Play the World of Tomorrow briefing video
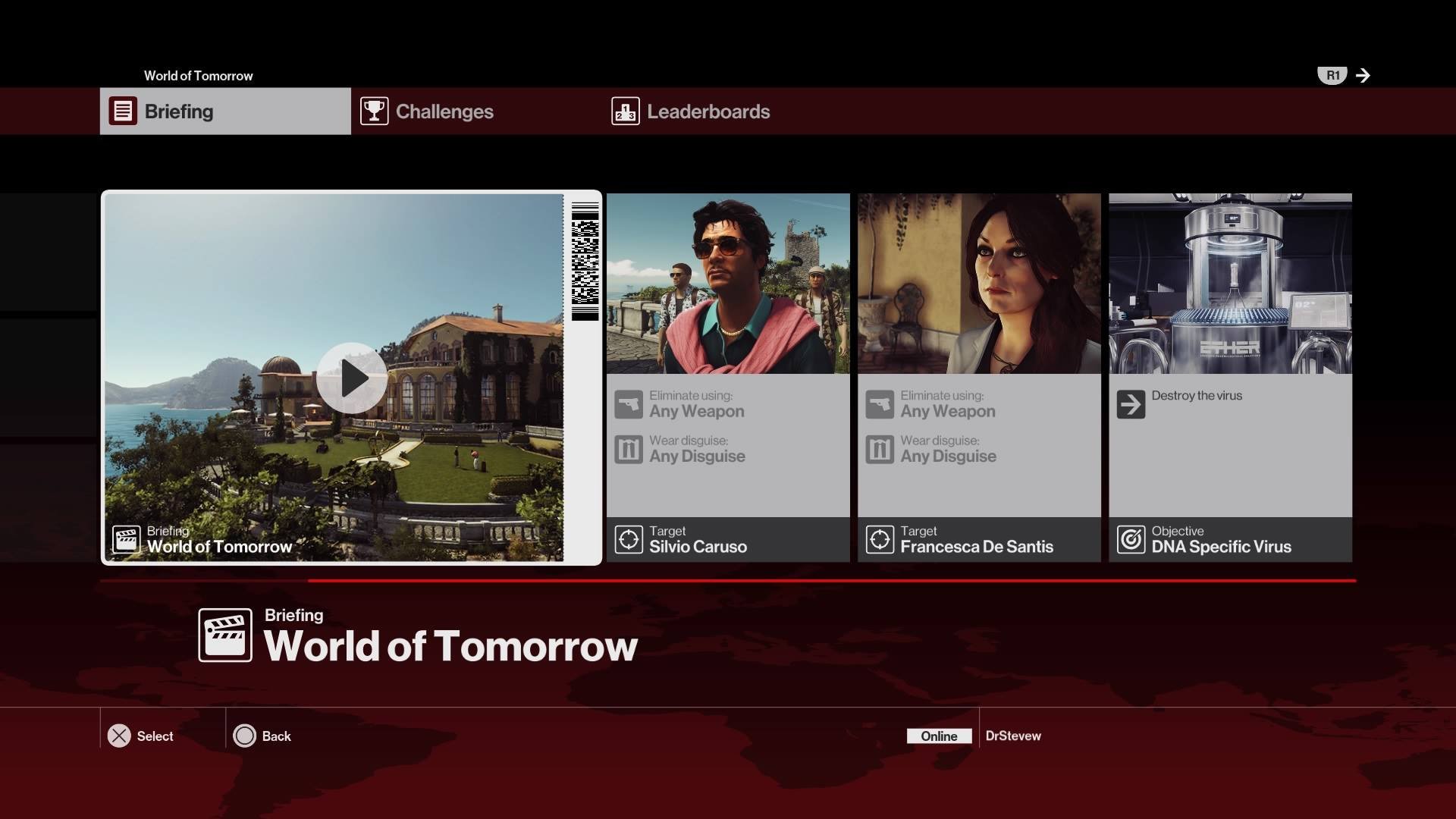This screenshot has height=819, width=1456. point(352,378)
